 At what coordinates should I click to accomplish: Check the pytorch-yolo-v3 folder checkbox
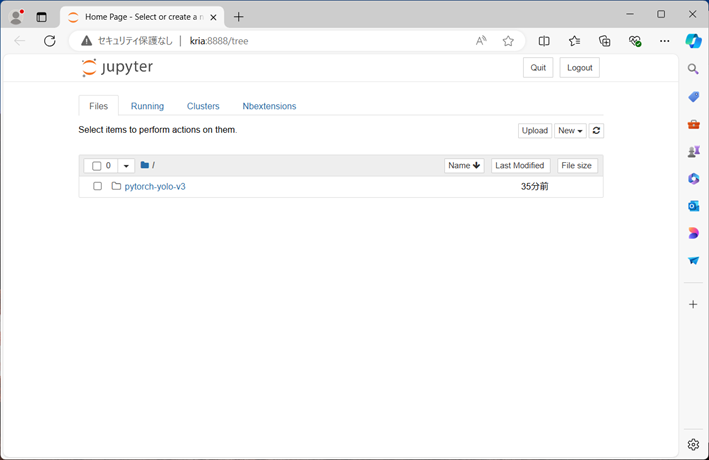pos(97,186)
